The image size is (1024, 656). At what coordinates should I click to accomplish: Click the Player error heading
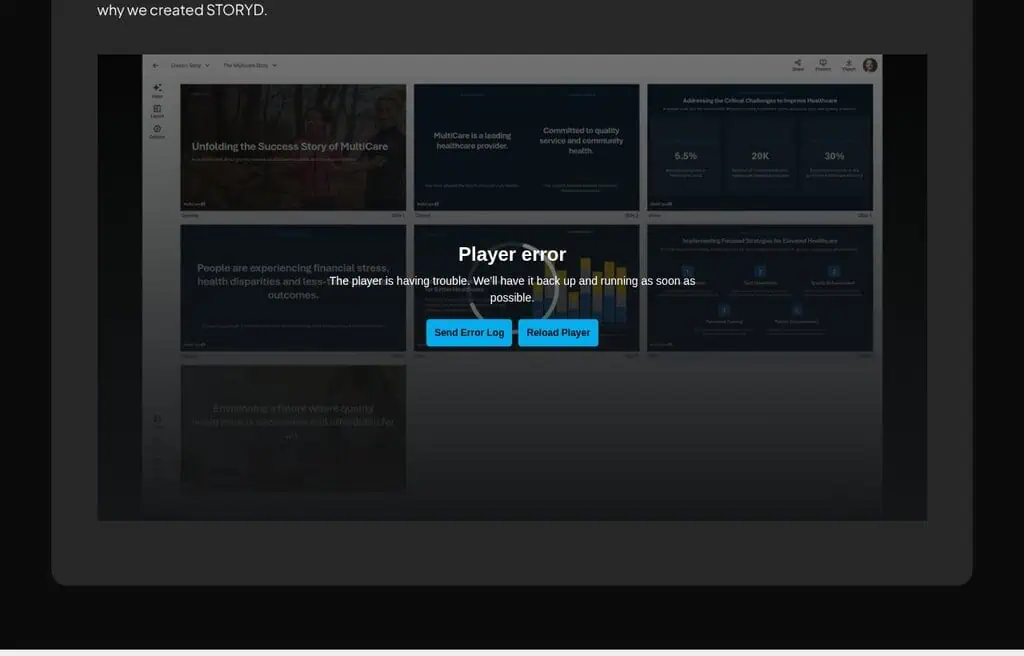click(x=512, y=254)
